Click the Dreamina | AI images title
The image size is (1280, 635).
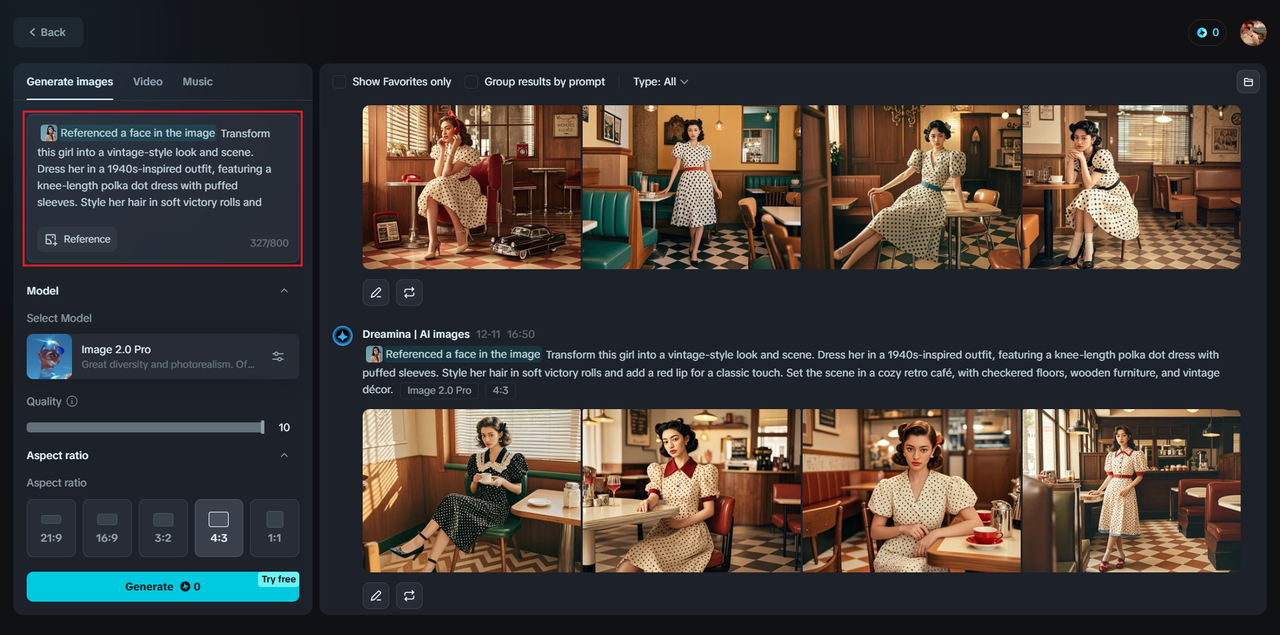point(416,334)
